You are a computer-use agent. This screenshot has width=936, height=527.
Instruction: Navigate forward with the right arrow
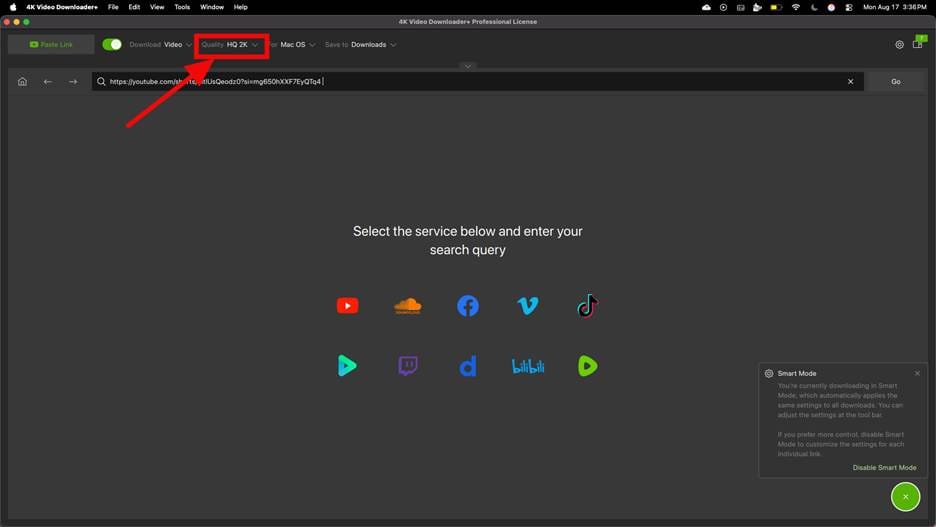coord(73,81)
